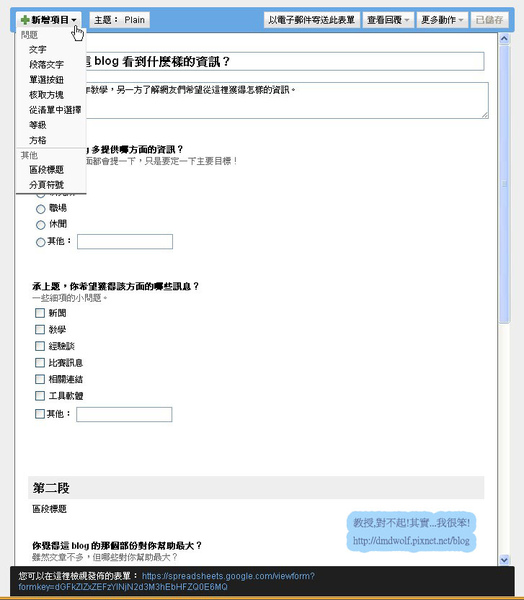Open the 新增項目 add item dropdown
Screen dimensions: 524x600
point(49,20)
